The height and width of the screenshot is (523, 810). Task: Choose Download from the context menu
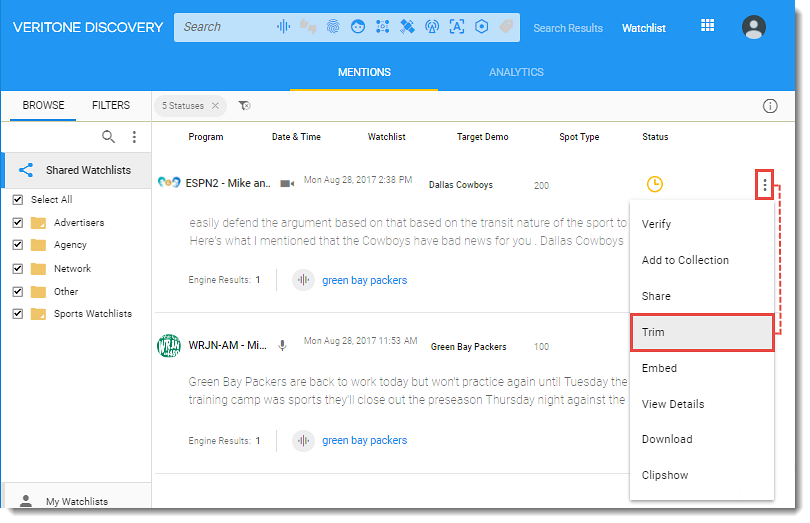pyautogui.click(x=702, y=439)
